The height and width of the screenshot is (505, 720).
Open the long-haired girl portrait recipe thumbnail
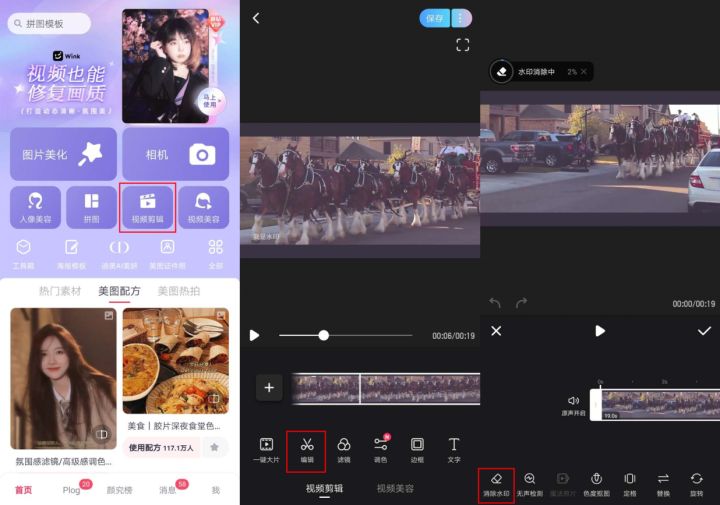point(63,378)
